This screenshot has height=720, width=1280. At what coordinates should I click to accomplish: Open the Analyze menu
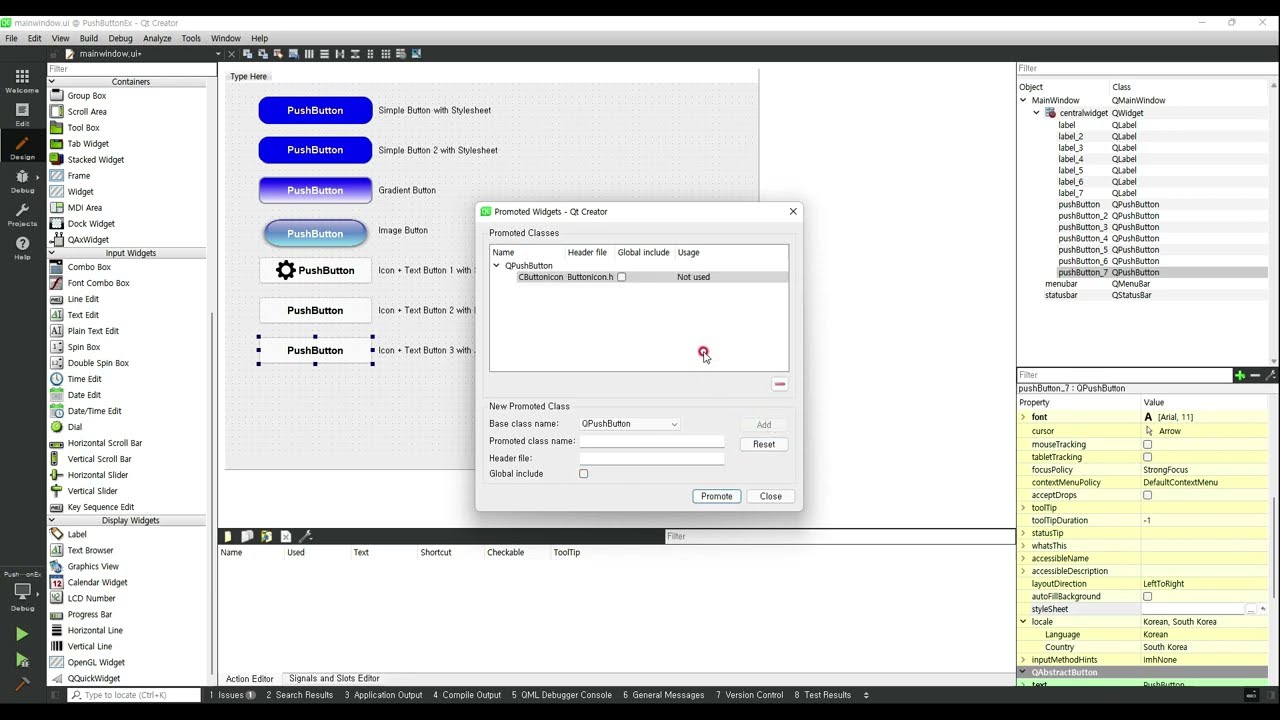tap(157, 38)
